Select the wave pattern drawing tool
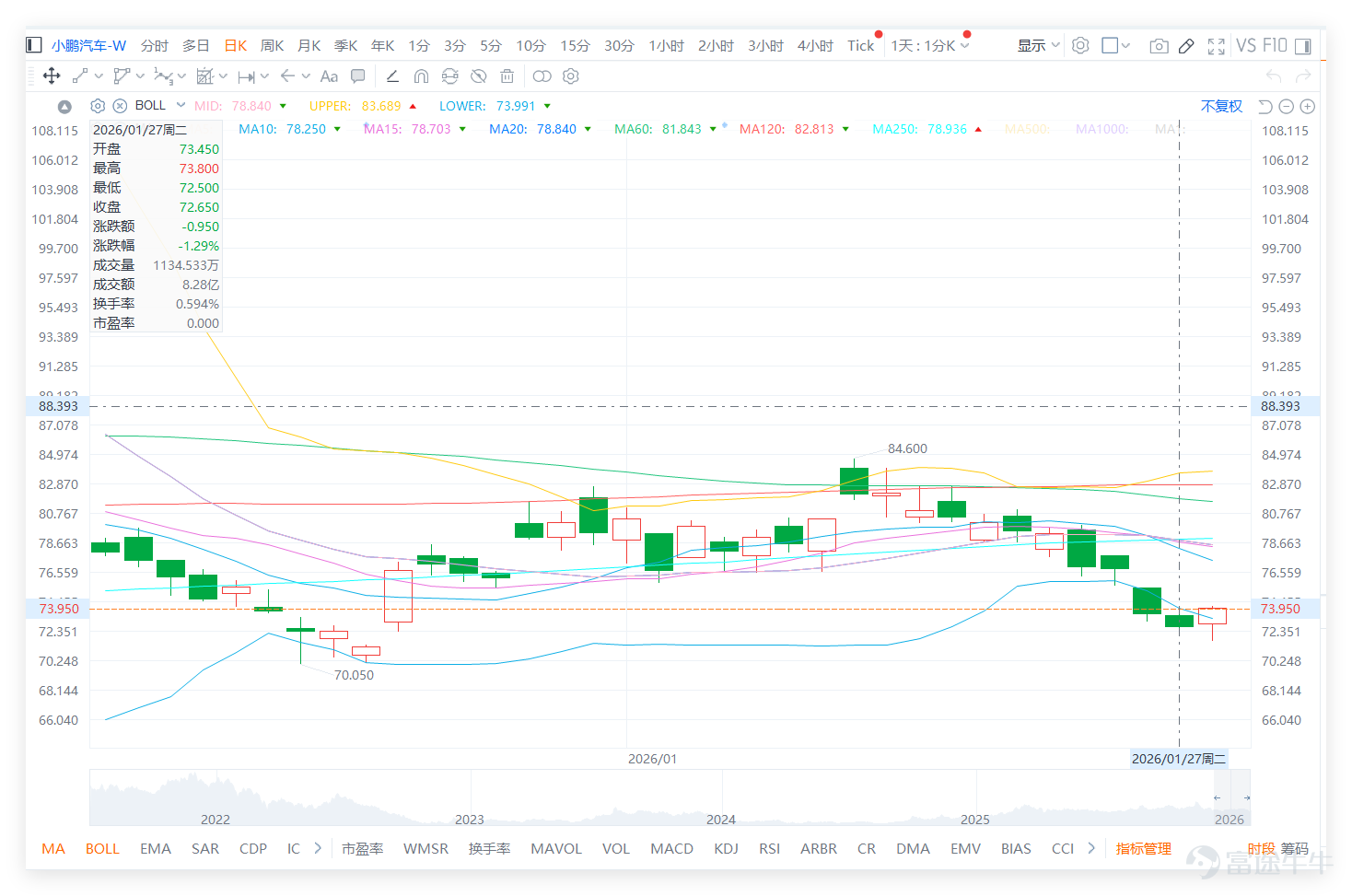Image resolution: width=1352 pixels, height=896 pixels. [x=163, y=76]
